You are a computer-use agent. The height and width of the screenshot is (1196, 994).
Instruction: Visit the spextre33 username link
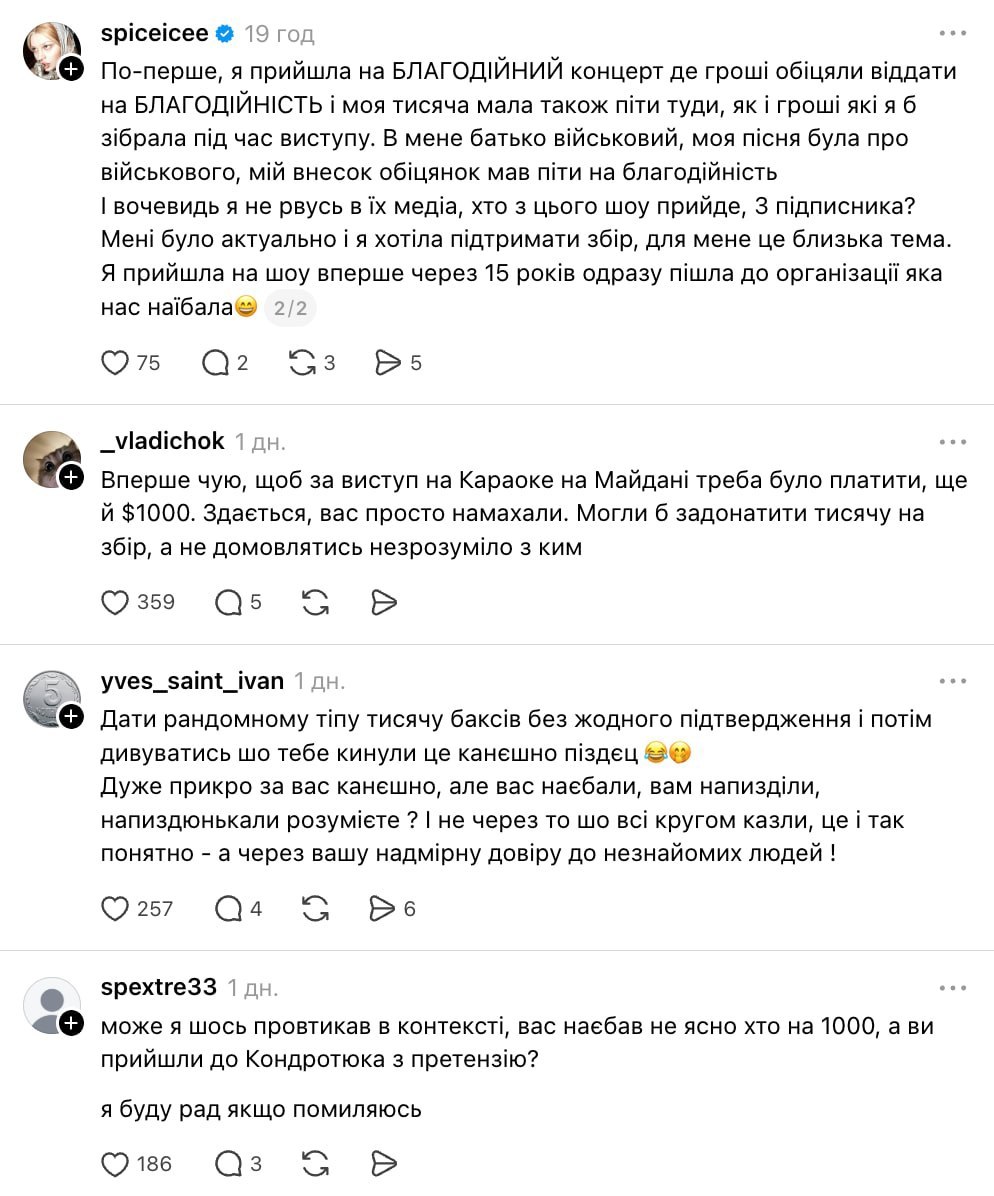click(x=158, y=988)
